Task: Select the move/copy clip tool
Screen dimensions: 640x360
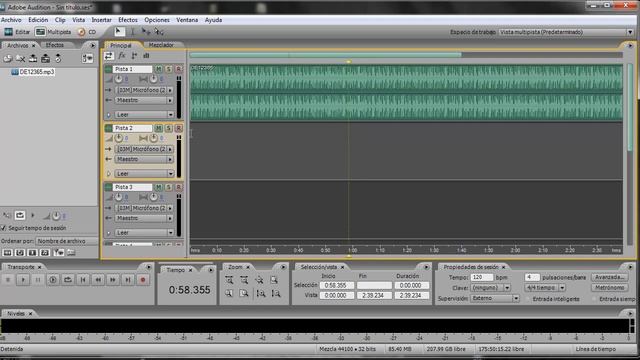Action: pyautogui.click(x=145, y=31)
